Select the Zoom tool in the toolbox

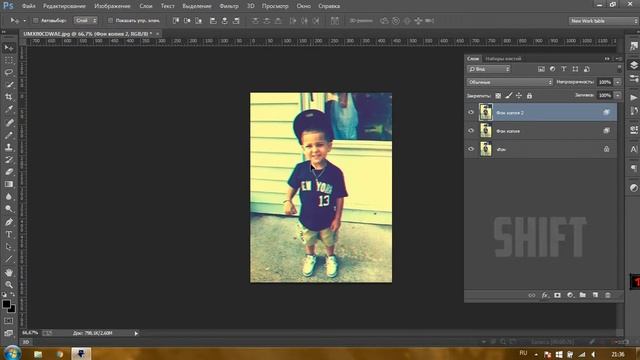9,284
